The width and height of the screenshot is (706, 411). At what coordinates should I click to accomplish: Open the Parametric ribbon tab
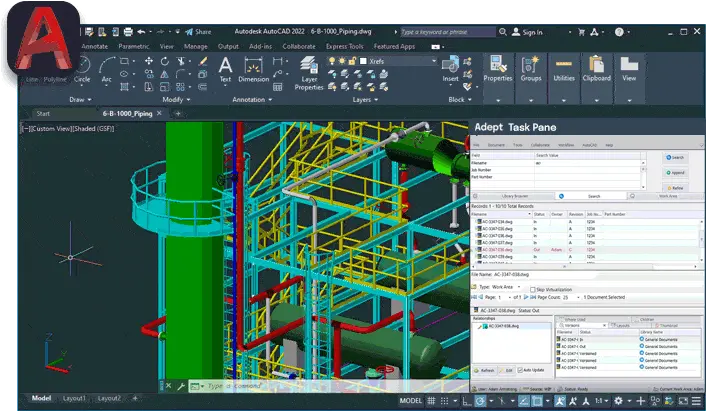(134, 46)
